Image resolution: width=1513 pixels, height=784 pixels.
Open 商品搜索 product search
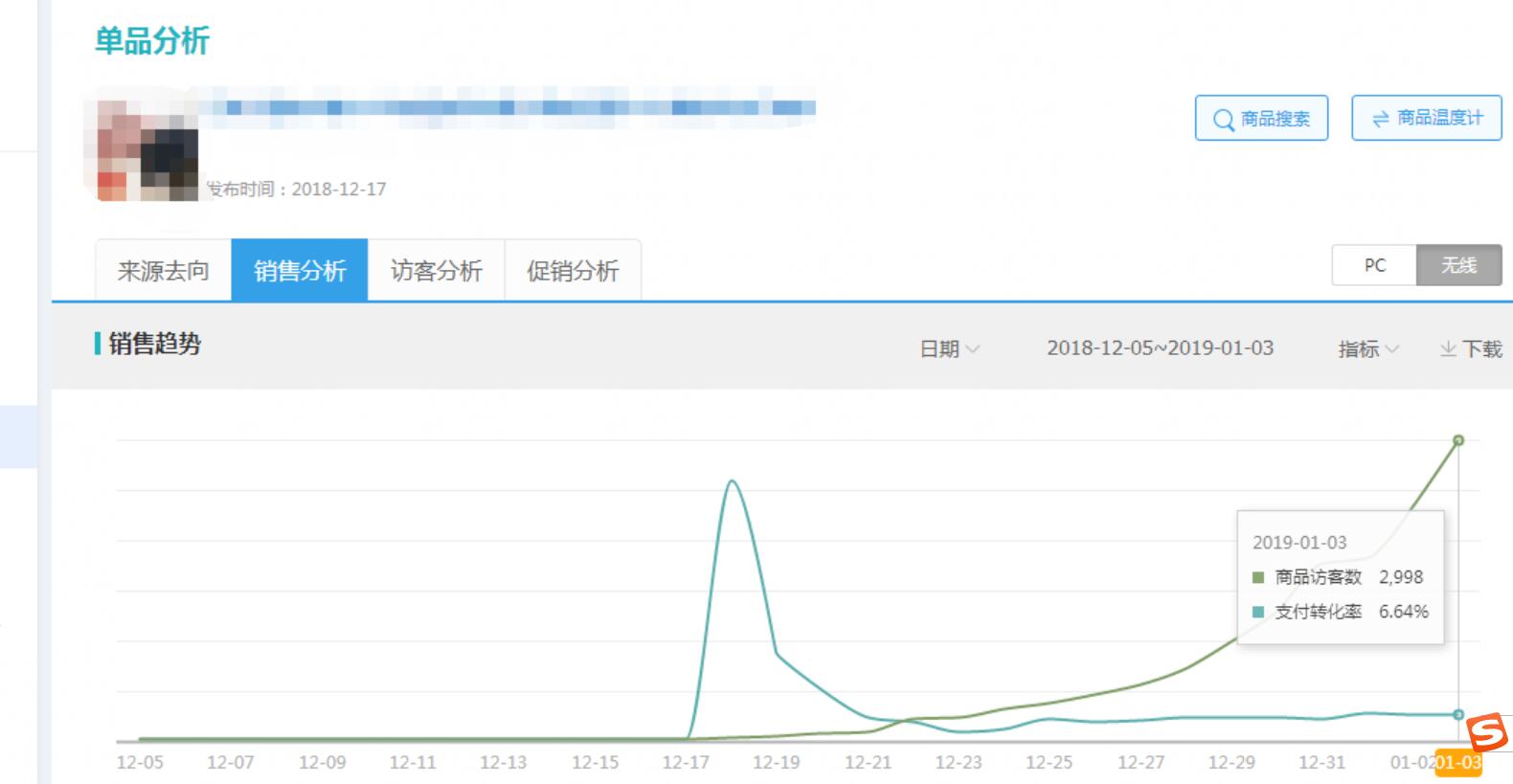tap(1261, 118)
